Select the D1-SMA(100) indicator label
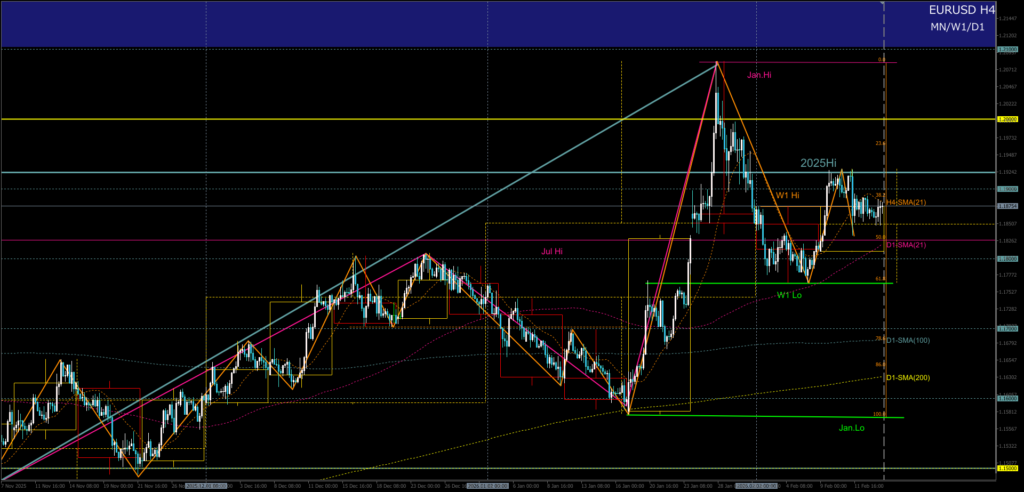 click(x=908, y=340)
